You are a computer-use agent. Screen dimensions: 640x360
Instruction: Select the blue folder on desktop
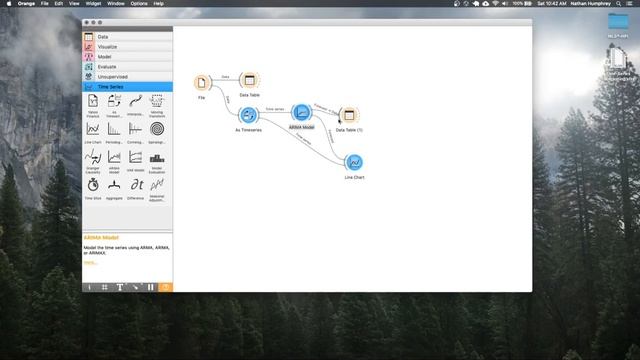[618, 21]
